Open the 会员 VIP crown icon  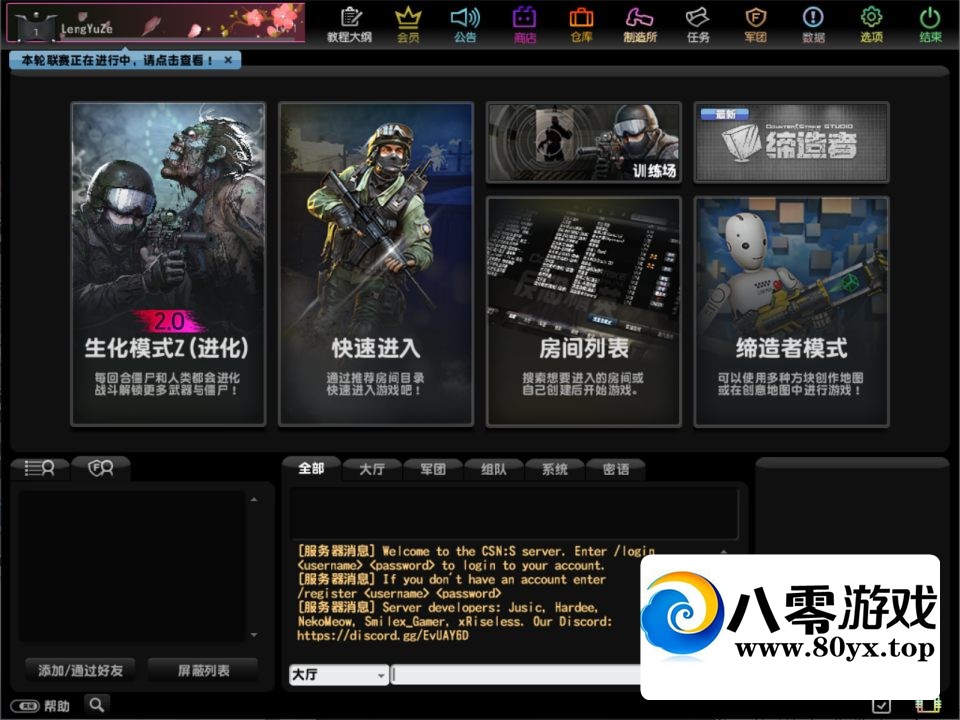tap(408, 25)
